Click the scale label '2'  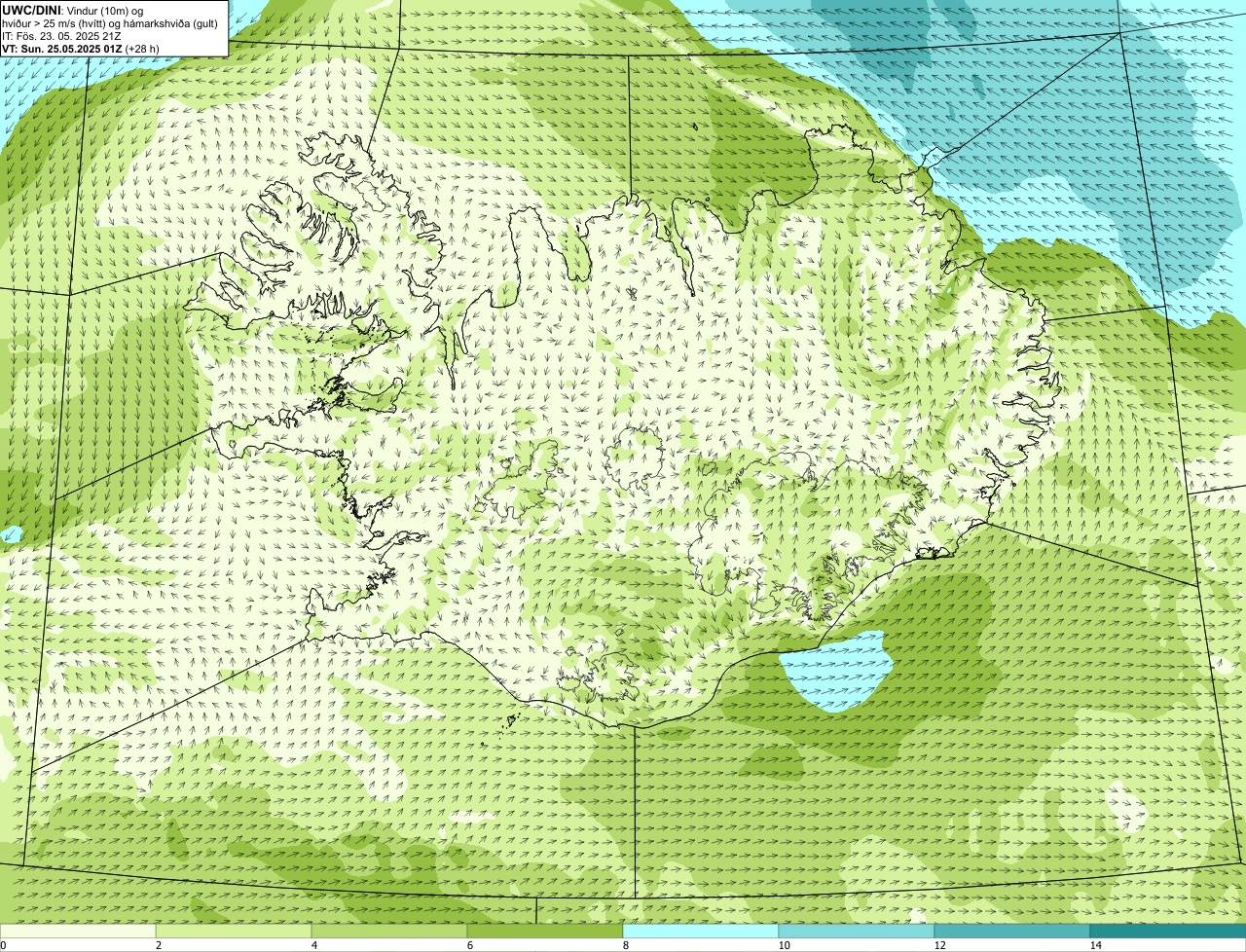tap(158, 945)
